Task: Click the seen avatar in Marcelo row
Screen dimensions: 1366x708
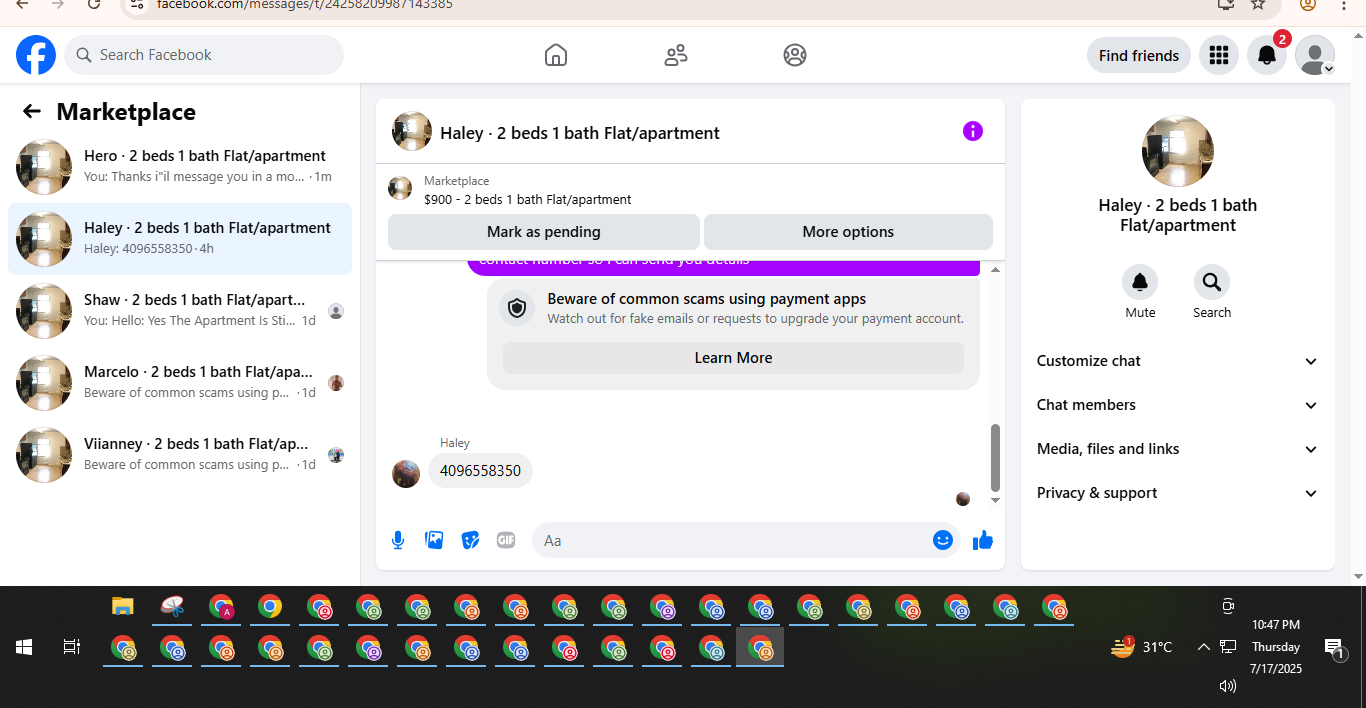Action: [x=336, y=383]
